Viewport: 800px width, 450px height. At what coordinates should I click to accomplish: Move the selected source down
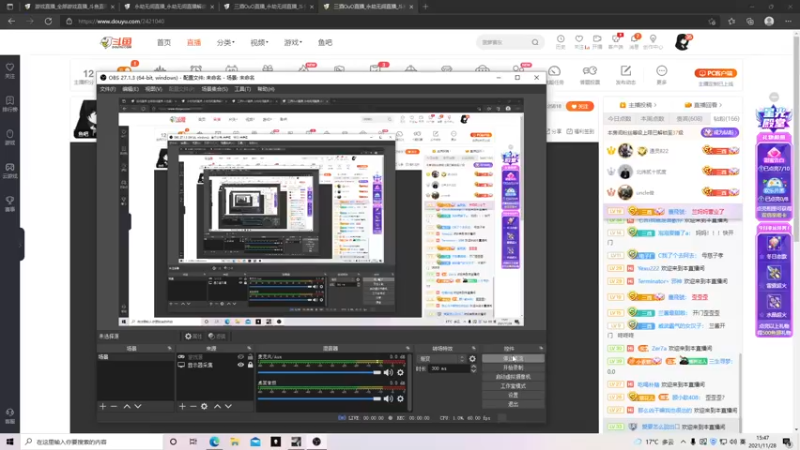point(229,407)
